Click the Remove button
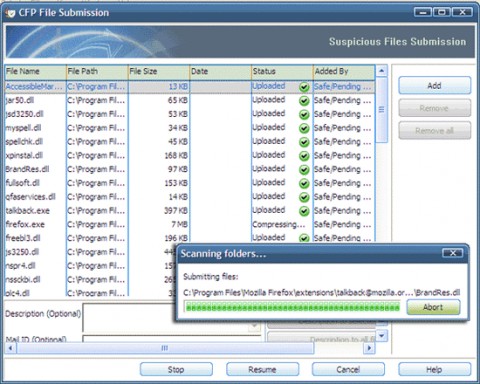 pyautogui.click(x=435, y=108)
